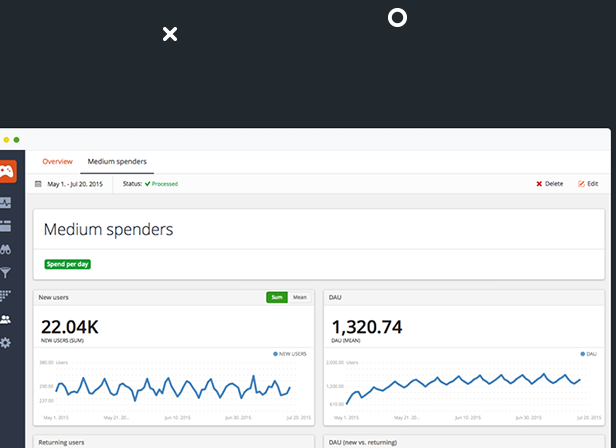Open the May 1 - Jul 20, 2015 date range
616x448 pixels.
coord(75,184)
